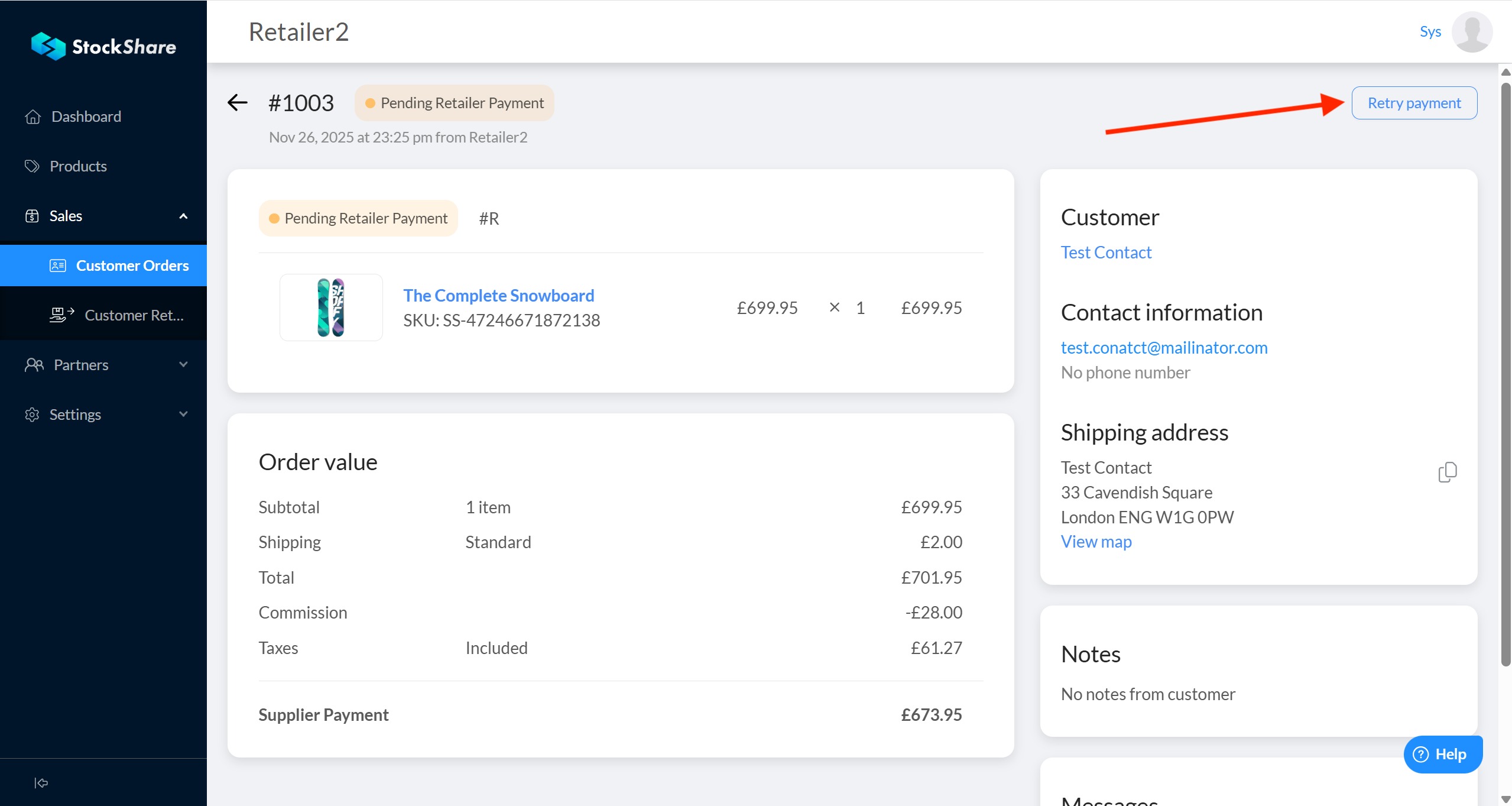Click the collapse sidebar icon at bottom
The image size is (1512, 806).
(x=41, y=783)
